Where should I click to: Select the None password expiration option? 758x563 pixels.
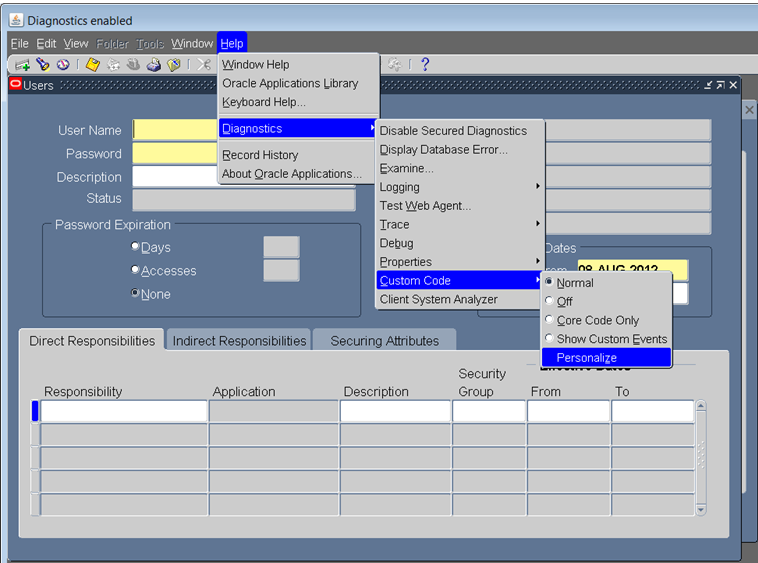pos(135,292)
